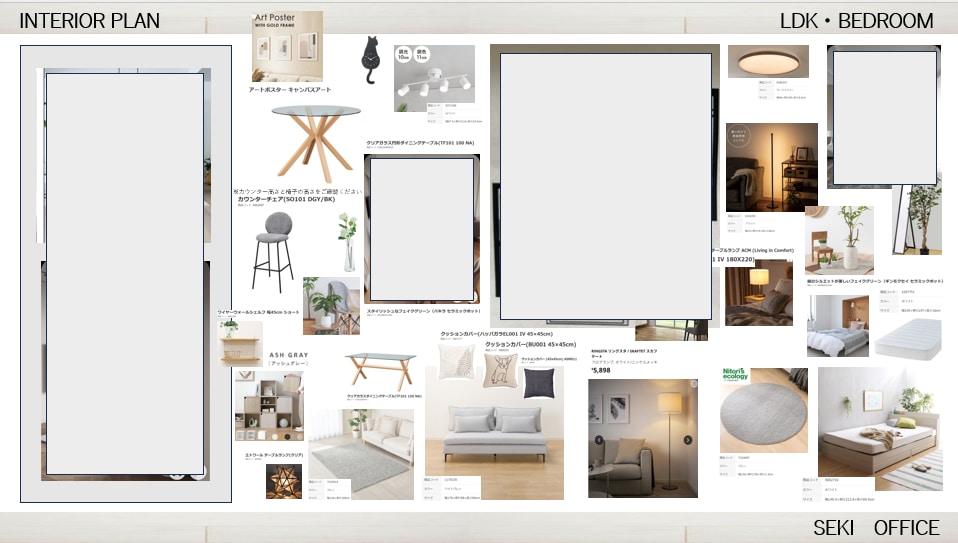This screenshot has height=543, width=958.
Task: Select the four-head white spotlight image
Action: pos(434,78)
